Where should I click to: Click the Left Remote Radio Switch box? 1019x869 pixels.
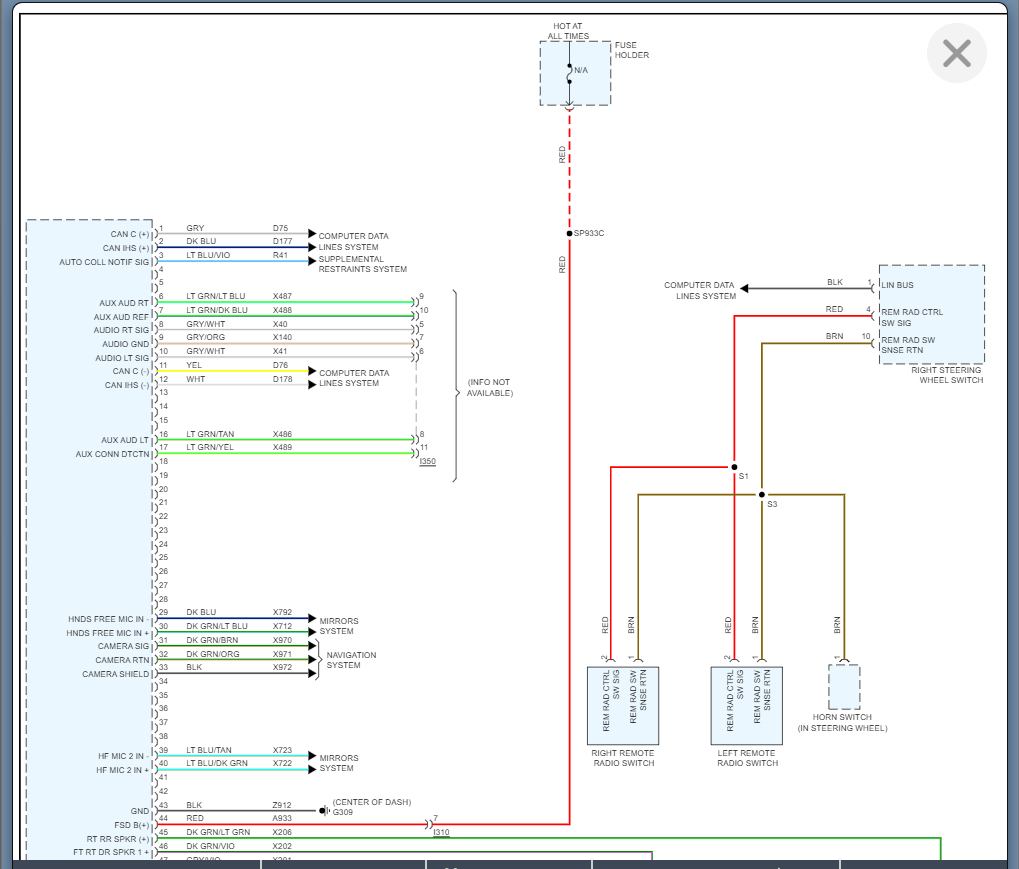tap(746, 704)
